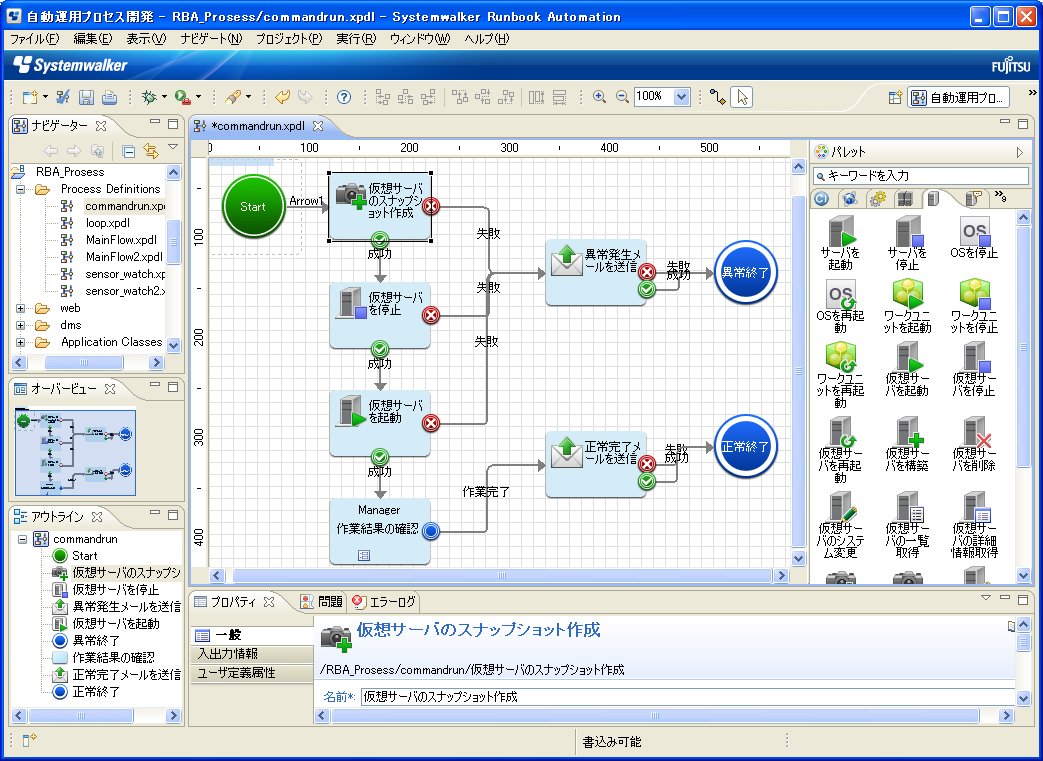Pick the OSを再起動 palette icon
Image resolution: width=1043 pixels, height=761 pixels.
click(840, 306)
